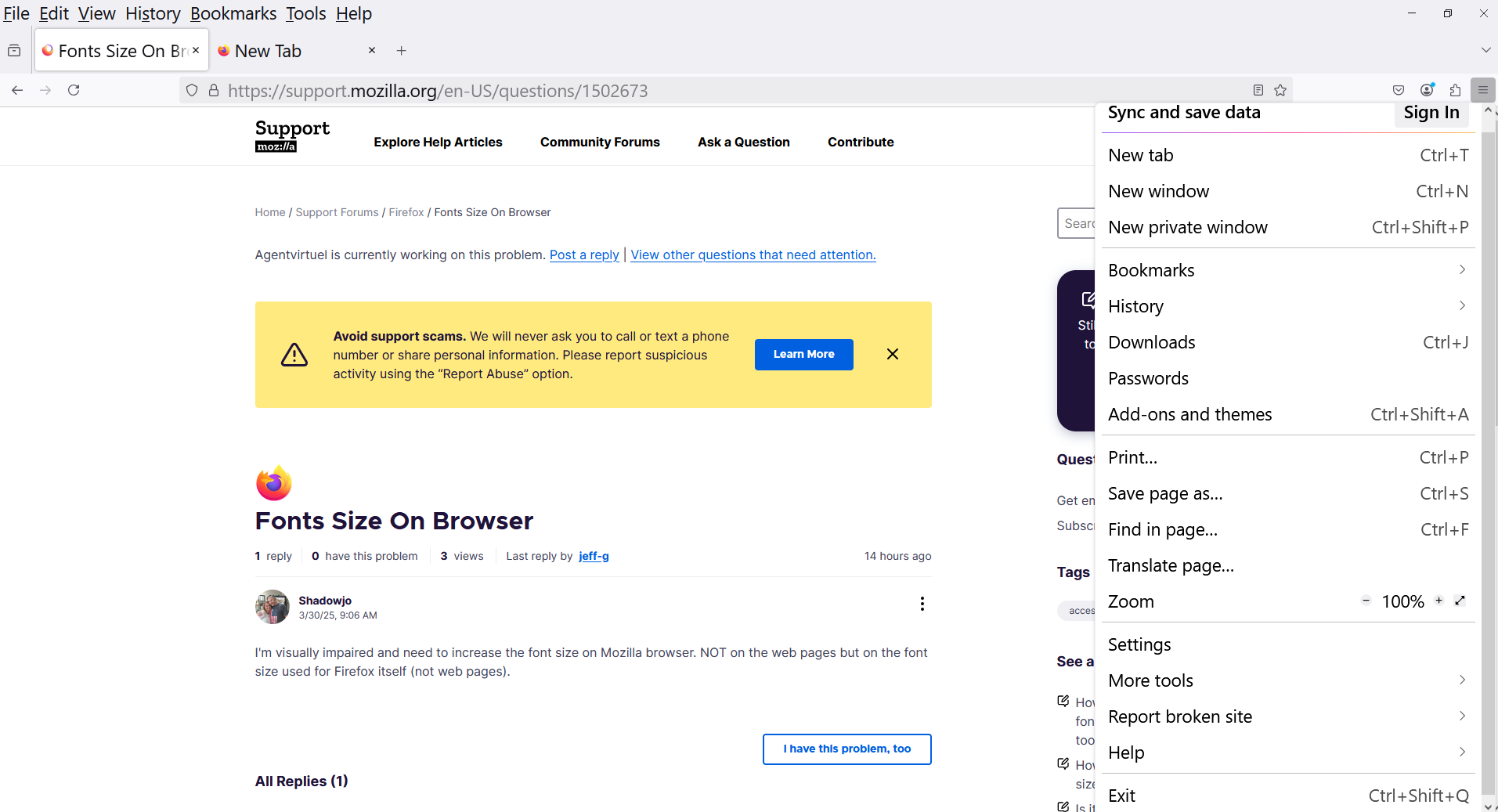1498x812 pixels.
Task: Open the History menu in menu bar
Action: click(x=153, y=13)
